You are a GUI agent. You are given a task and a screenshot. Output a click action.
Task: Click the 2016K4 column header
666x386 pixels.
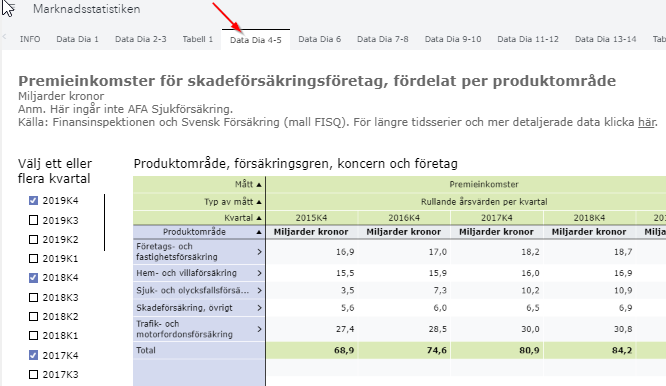pos(404,218)
